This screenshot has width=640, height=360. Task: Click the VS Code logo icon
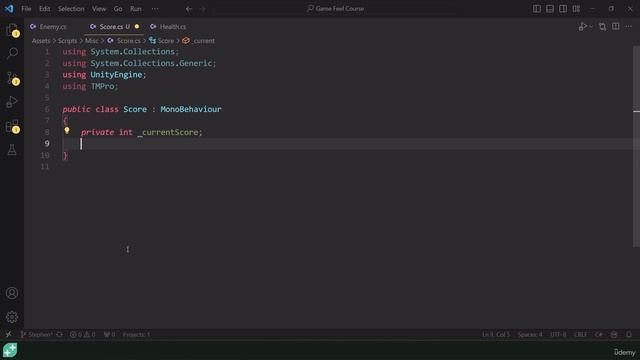click(9, 9)
